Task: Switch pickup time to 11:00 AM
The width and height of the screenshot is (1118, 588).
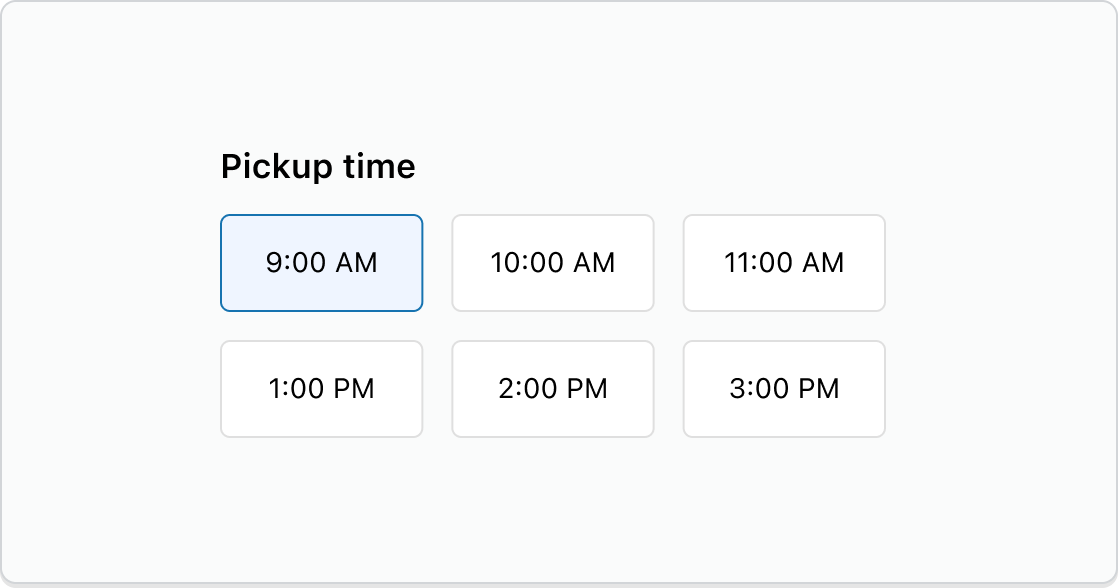Action: coord(784,263)
